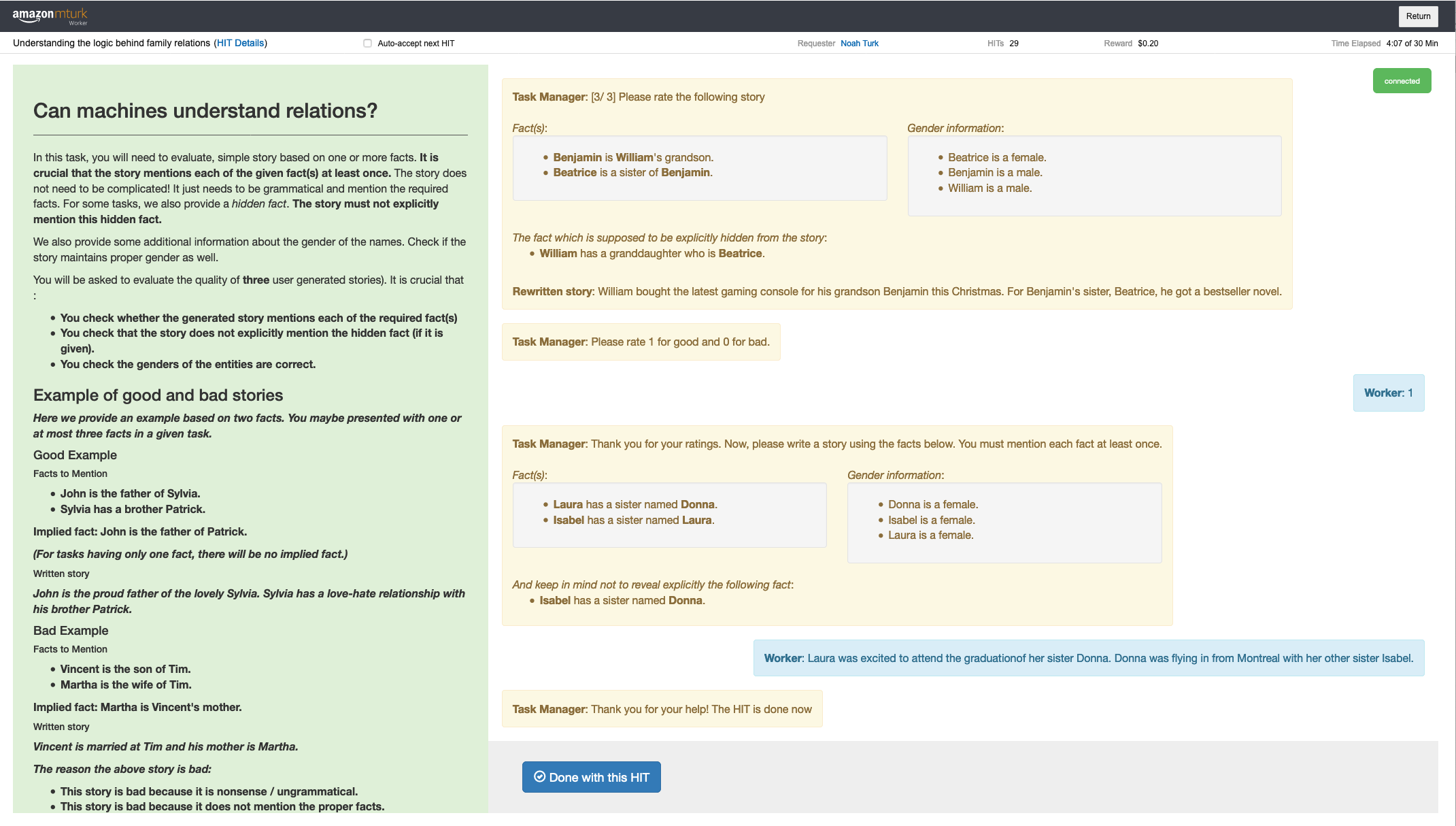Click the Amazon MTurk logo
Screen dimensions: 1456x826
tap(50, 16)
